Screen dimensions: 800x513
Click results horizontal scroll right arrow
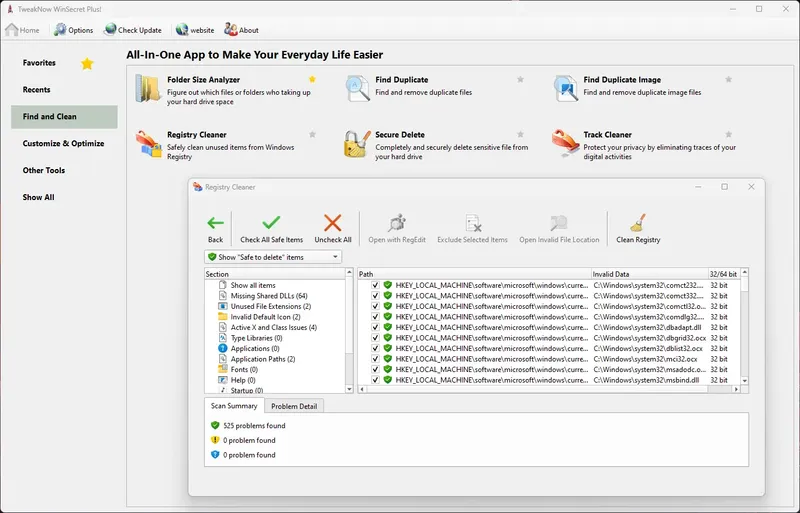tap(736, 389)
